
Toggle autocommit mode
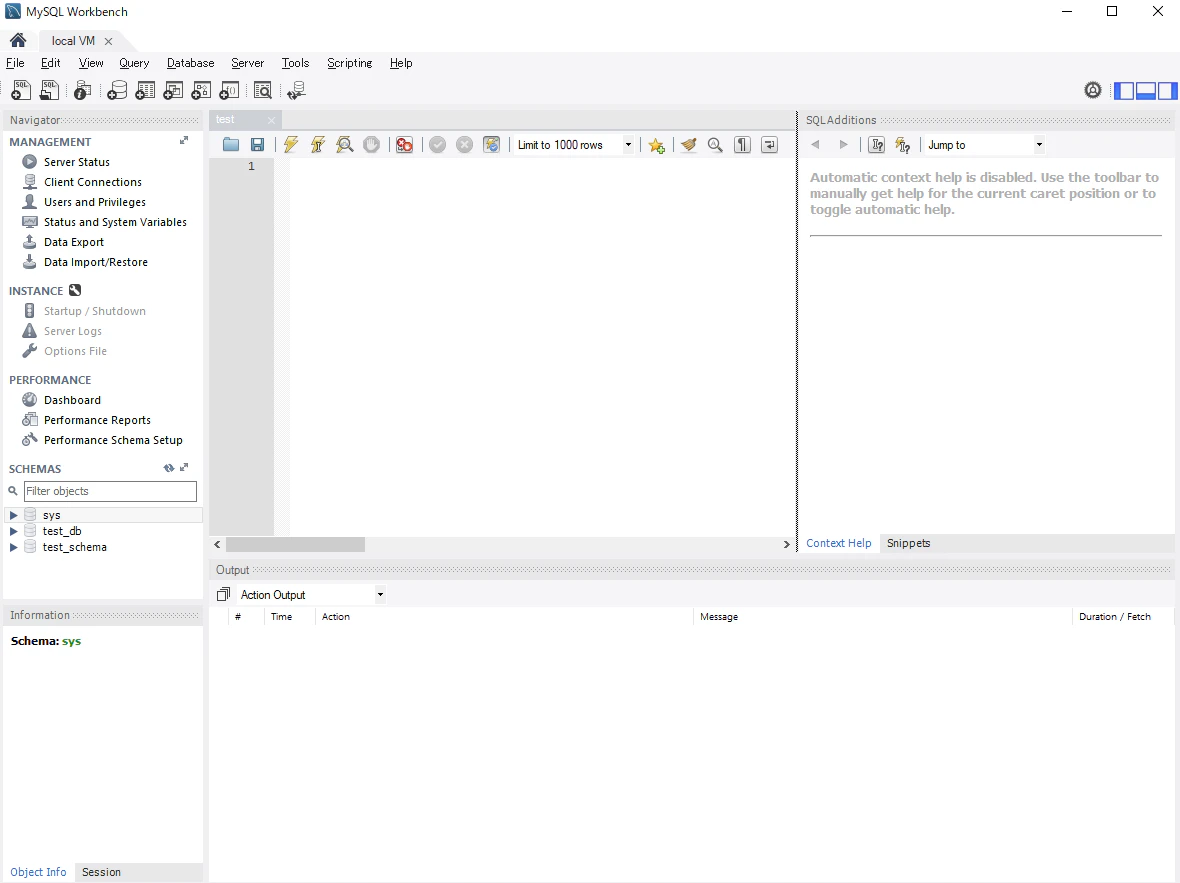(491, 145)
